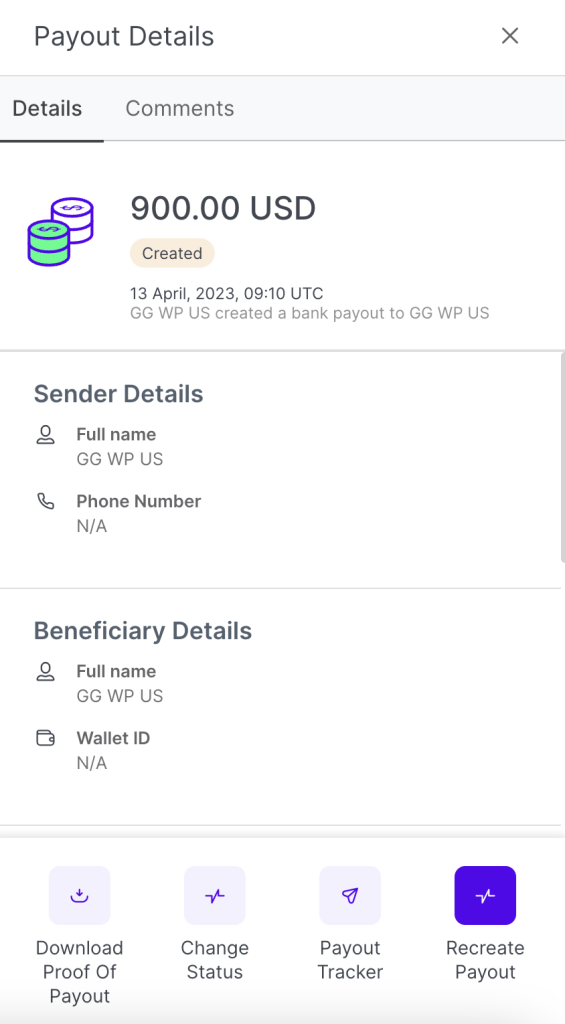Screen dimensions: 565x1024
Task: Click the Download Proof Of Payout icon
Action: pyautogui.click(x=80, y=895)
